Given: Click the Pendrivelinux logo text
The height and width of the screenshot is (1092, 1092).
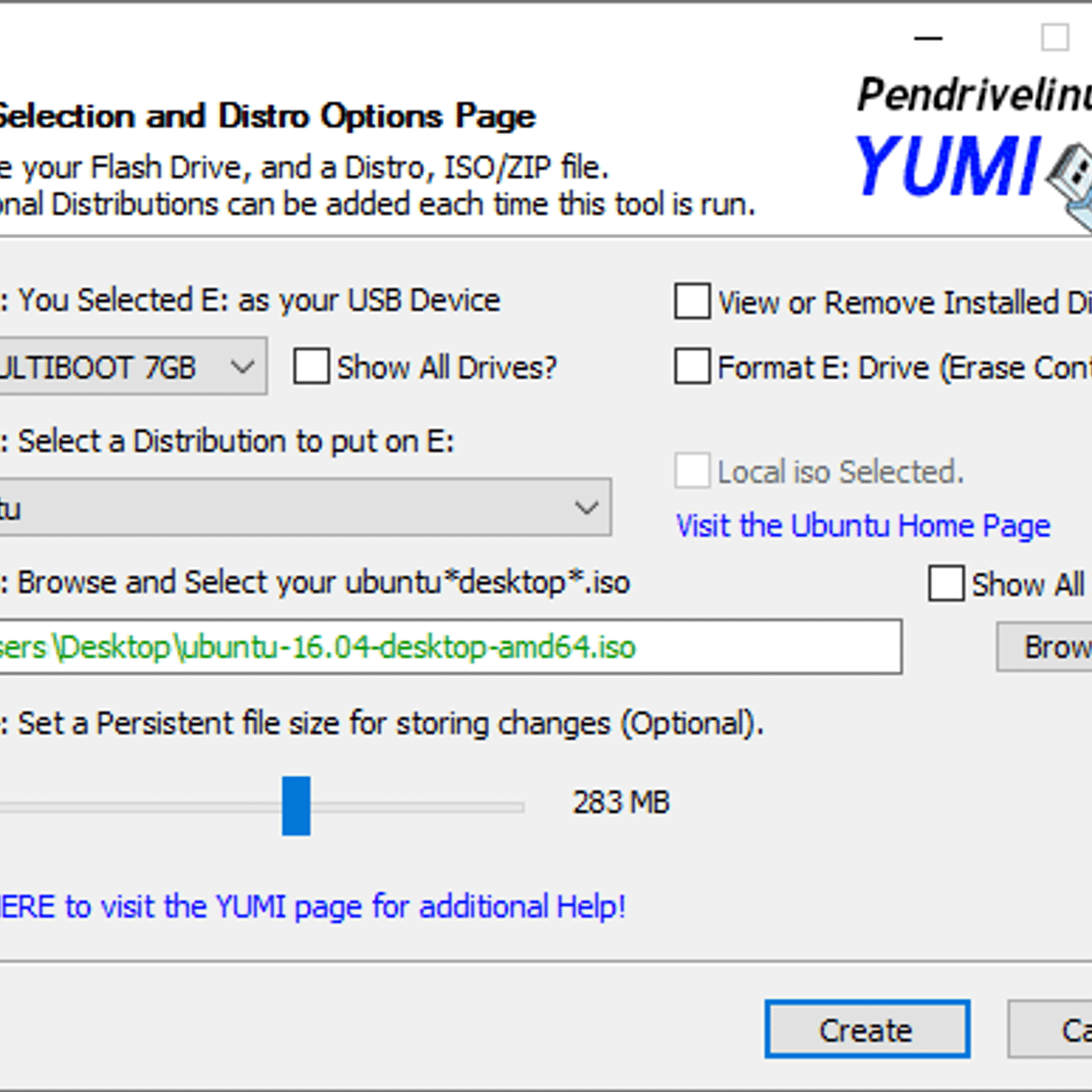Looking at the screenshot, I should pyautogui.click(x=974, y=95).
